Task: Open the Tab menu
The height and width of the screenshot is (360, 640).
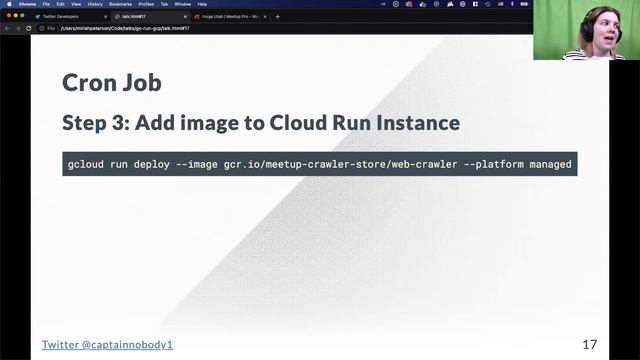Action: pos(164,4)
